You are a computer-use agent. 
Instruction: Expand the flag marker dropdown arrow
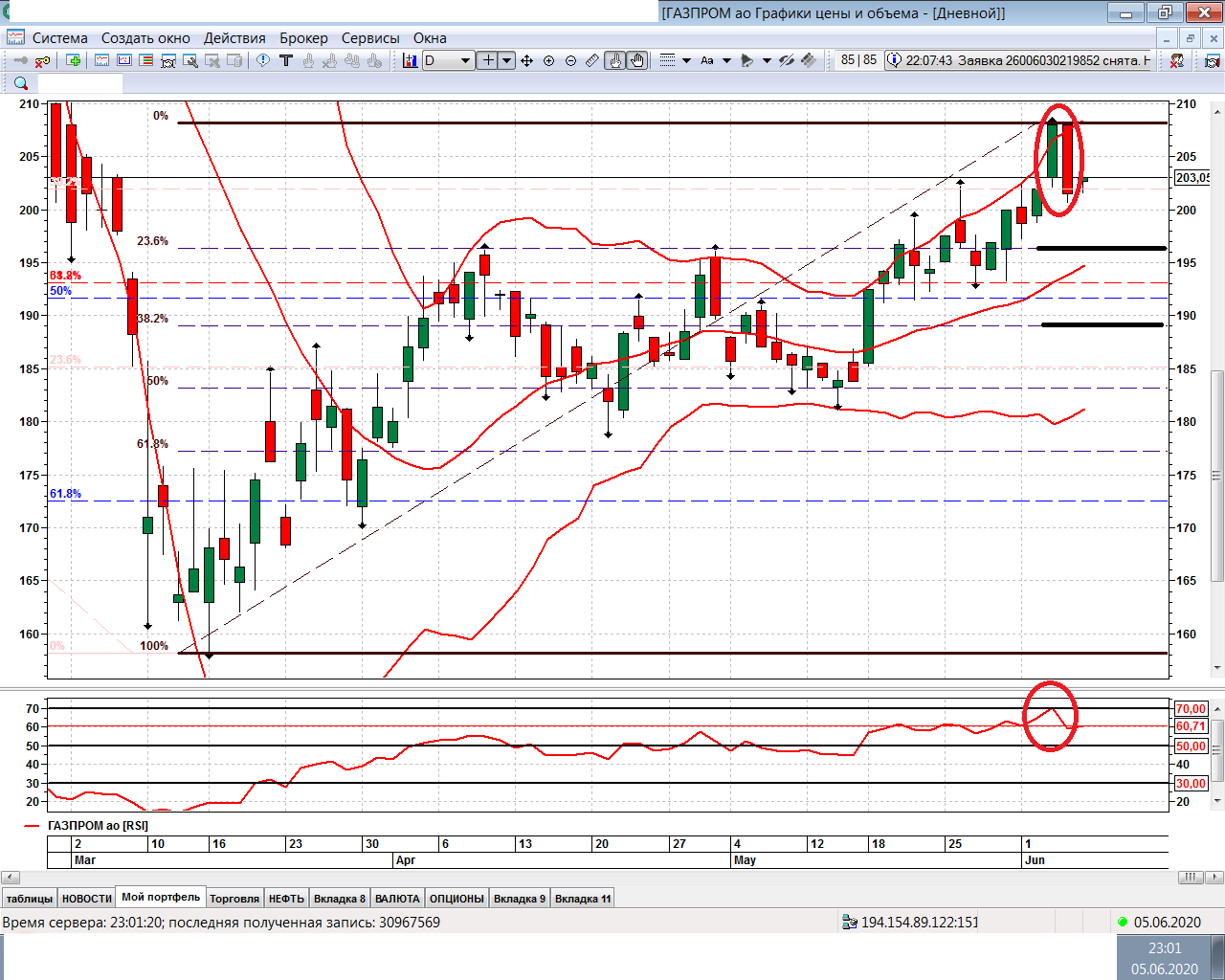(767, 60)
